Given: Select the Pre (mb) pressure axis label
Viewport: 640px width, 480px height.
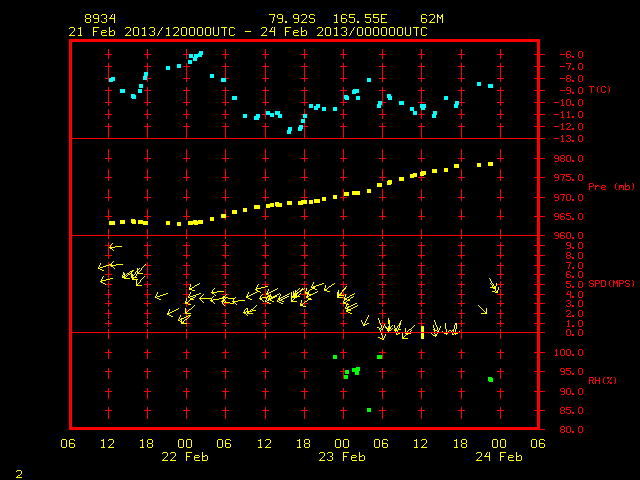Looking at the screenshot, I should click(x=611, y=187).
